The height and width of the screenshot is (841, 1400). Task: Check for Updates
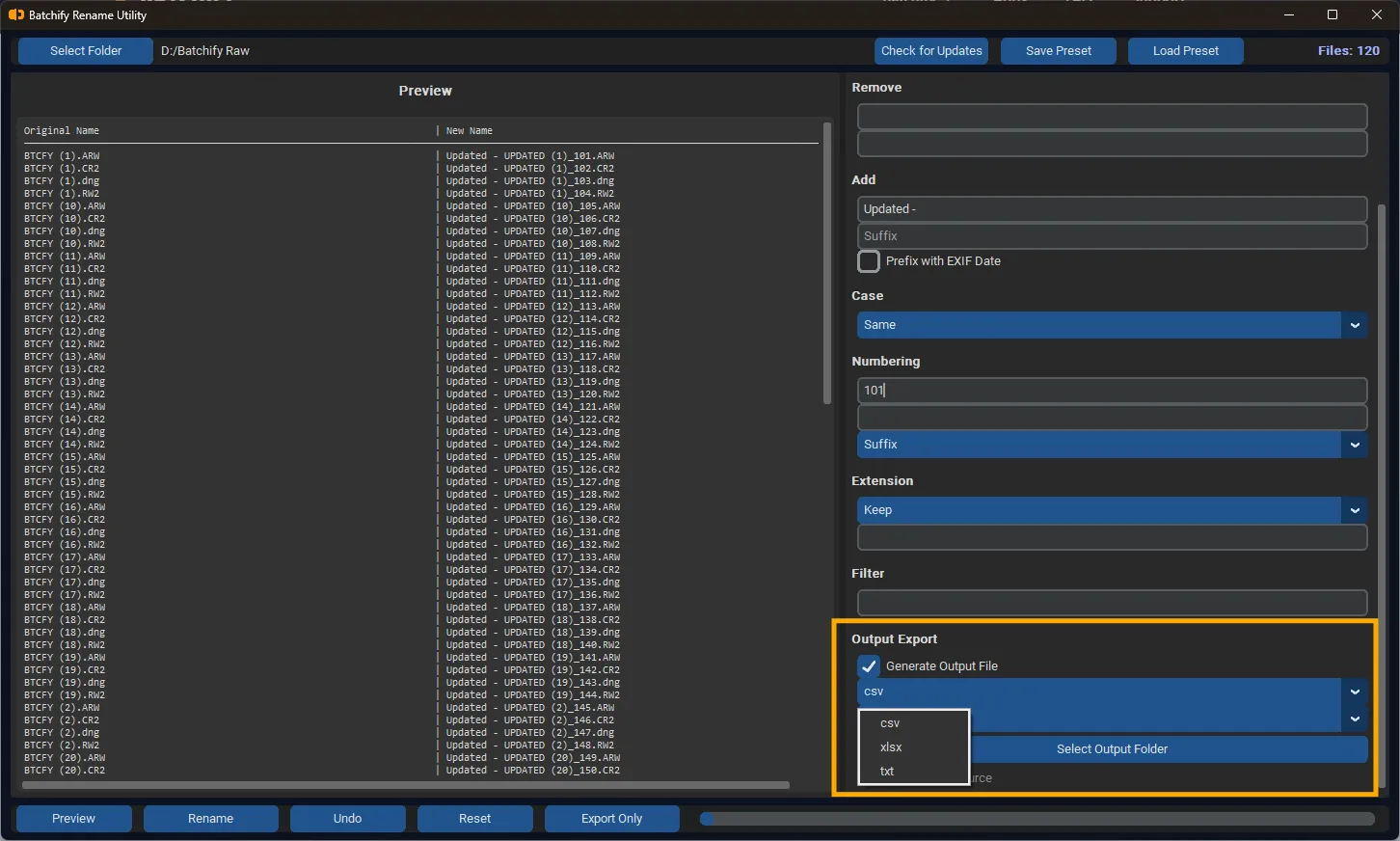coord(930,50)
